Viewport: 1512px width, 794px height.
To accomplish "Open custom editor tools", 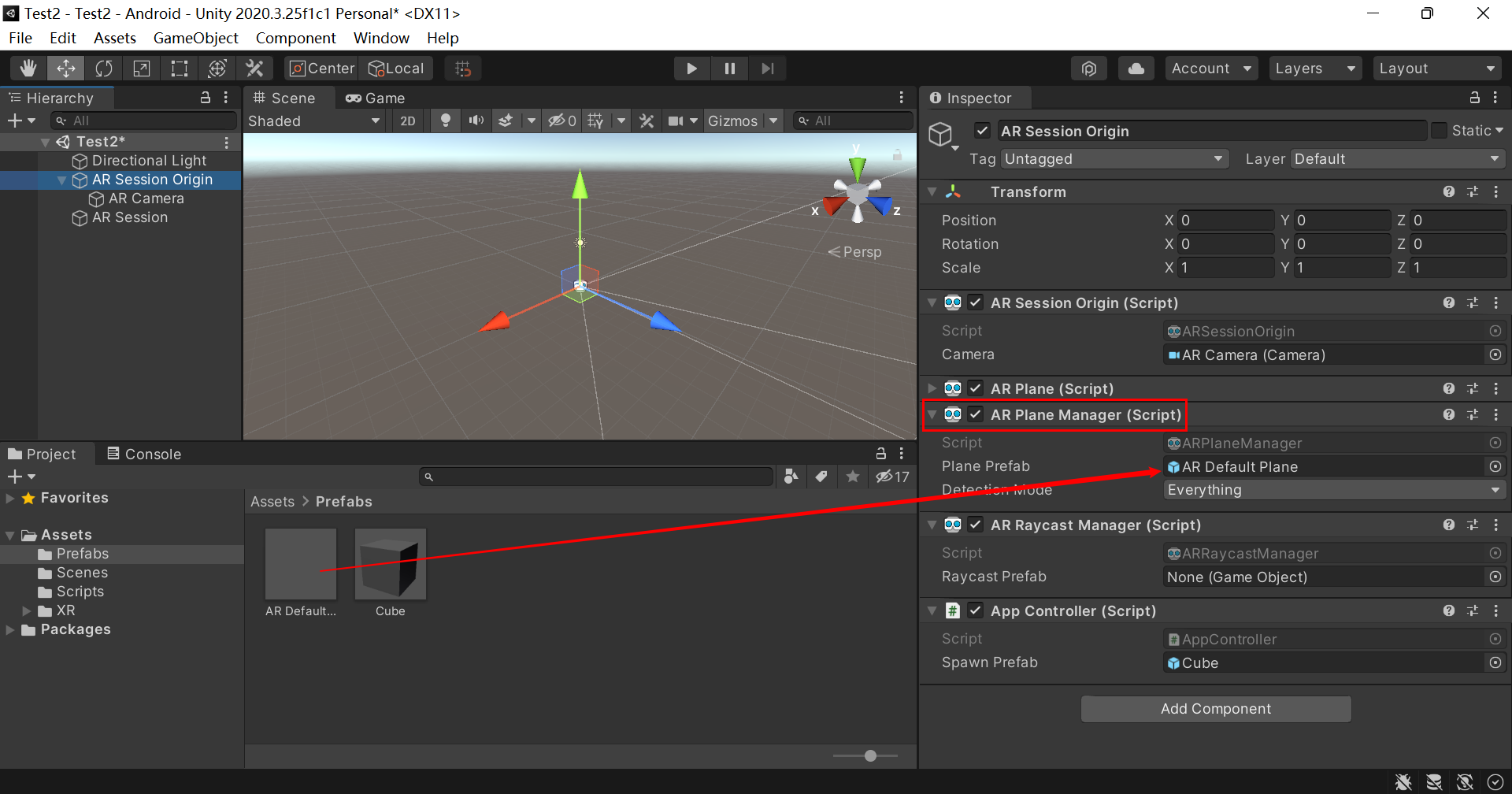I will 255,69.
